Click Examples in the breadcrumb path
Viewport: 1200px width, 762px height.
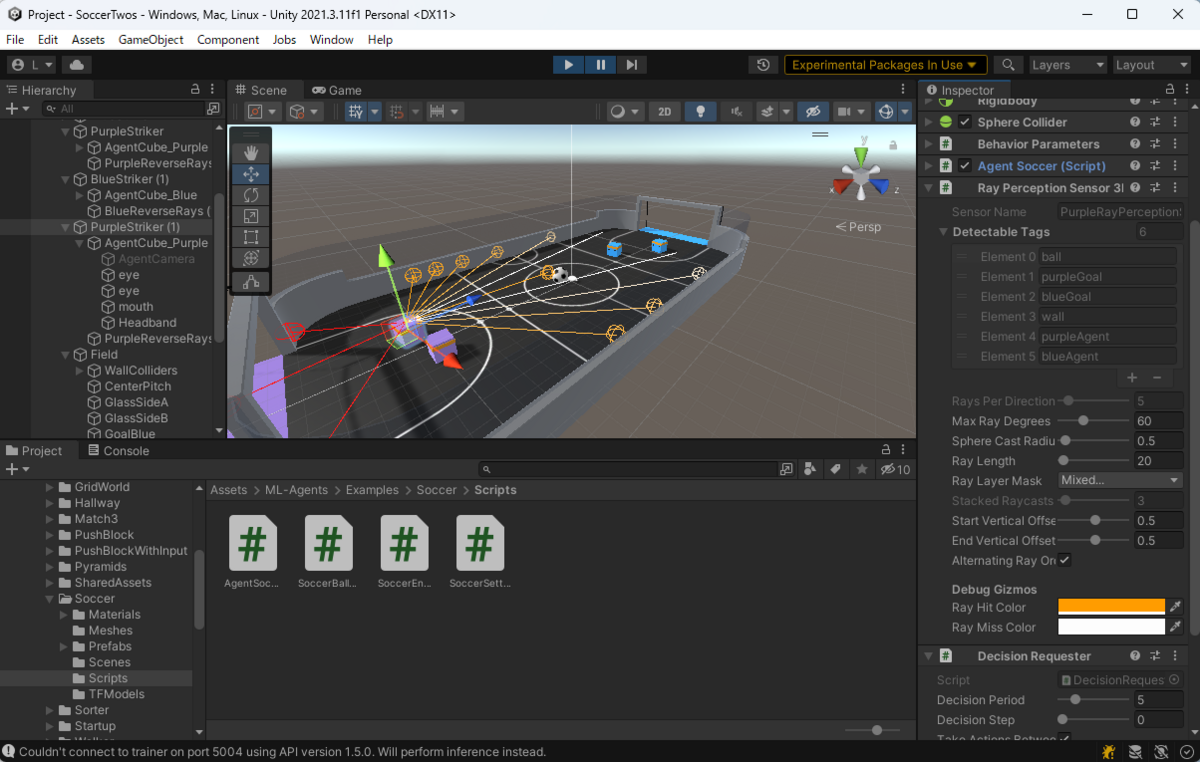[x=372, y=490]
